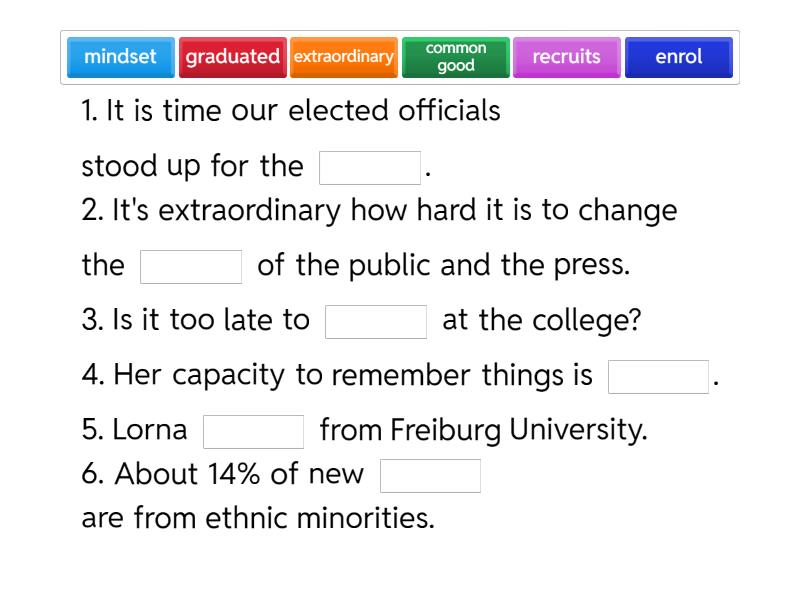
Task: Pick the dark blue 'enrol' tile
Action: 678,57
